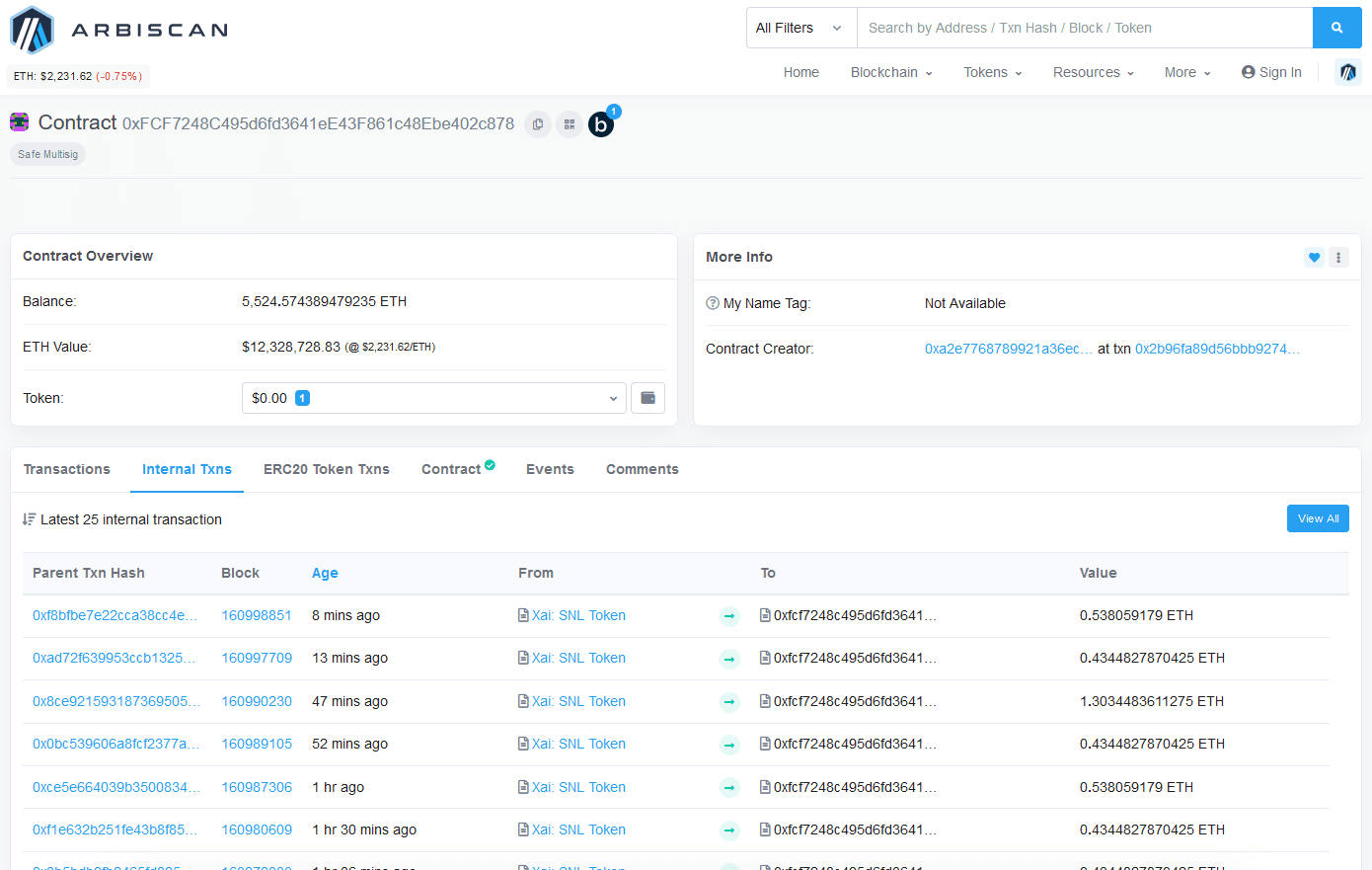The height and width of the screenshot is (870, 1372).
Task: Open the token holdings wallet icon
Action: pos(648,398)
